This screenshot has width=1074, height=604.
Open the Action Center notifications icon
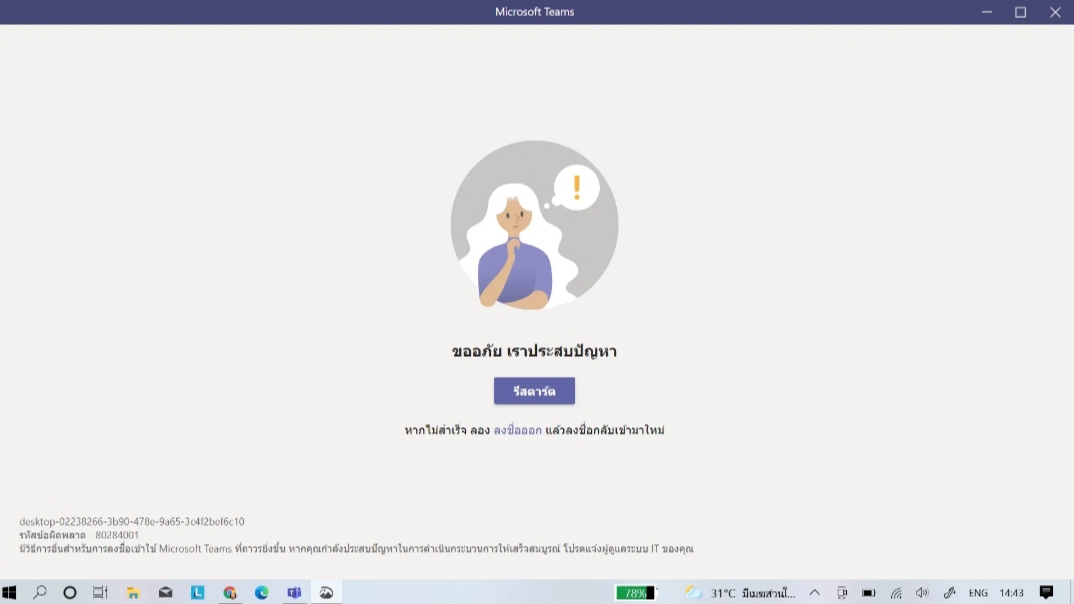coord(1046,592)
